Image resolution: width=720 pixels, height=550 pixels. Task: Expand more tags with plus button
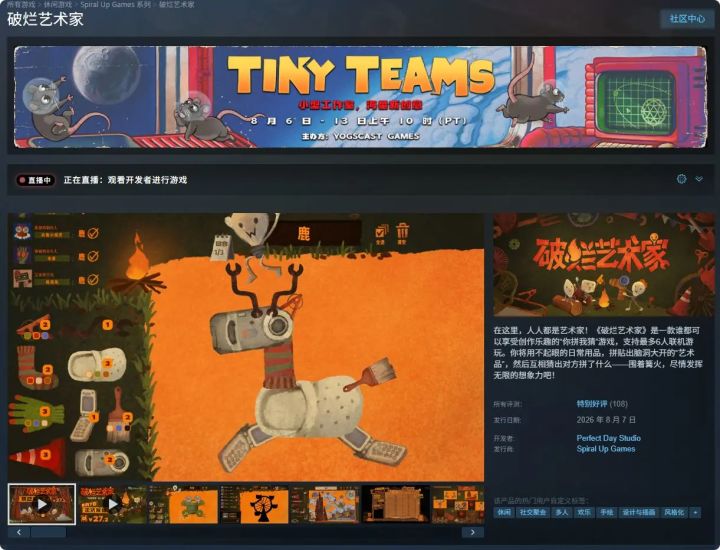click(x=696, y=512)
